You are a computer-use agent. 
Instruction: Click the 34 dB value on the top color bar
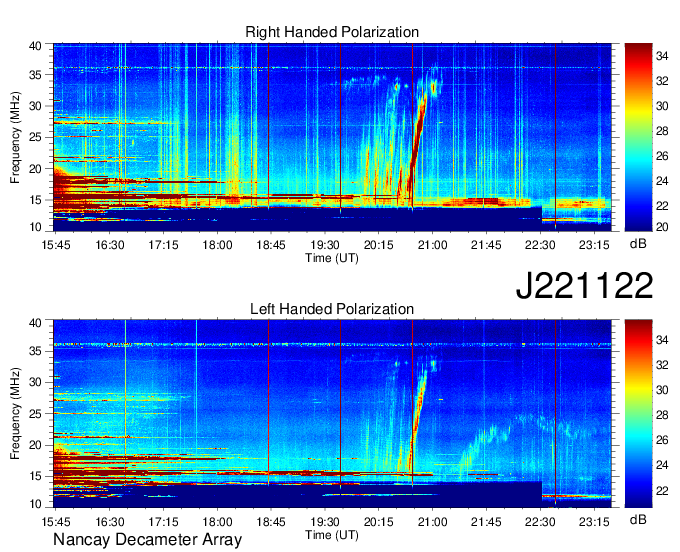[x=662, y=56]
